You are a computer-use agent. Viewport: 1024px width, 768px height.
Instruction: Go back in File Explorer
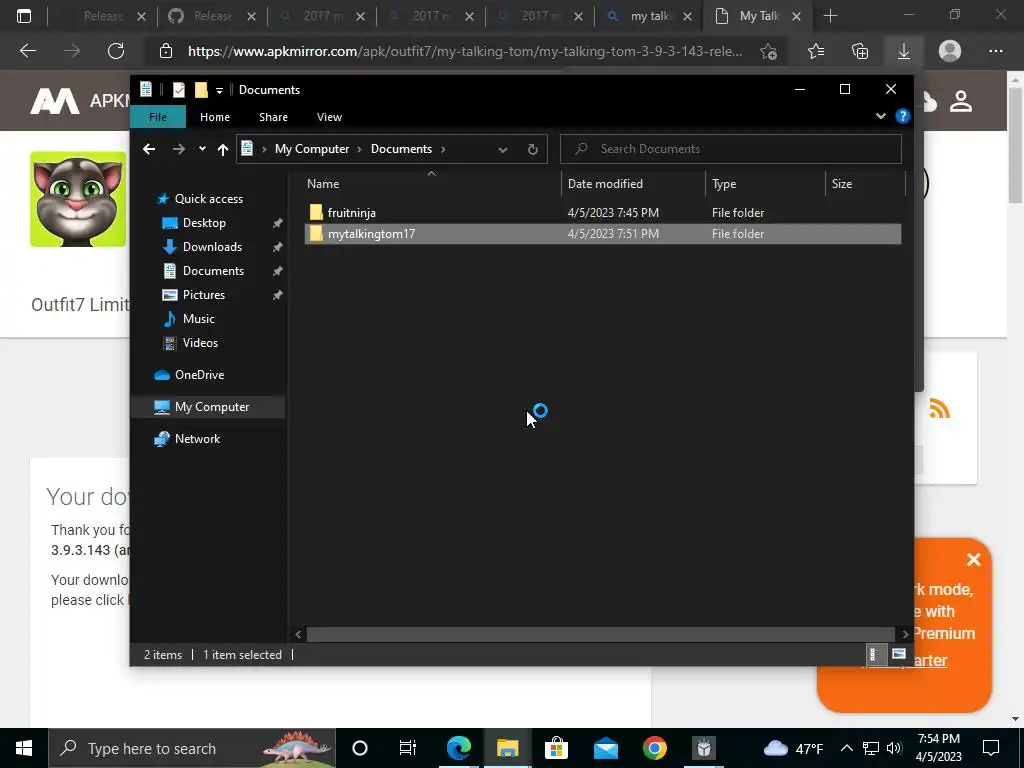pyautogui.click(x=149, y=149)
